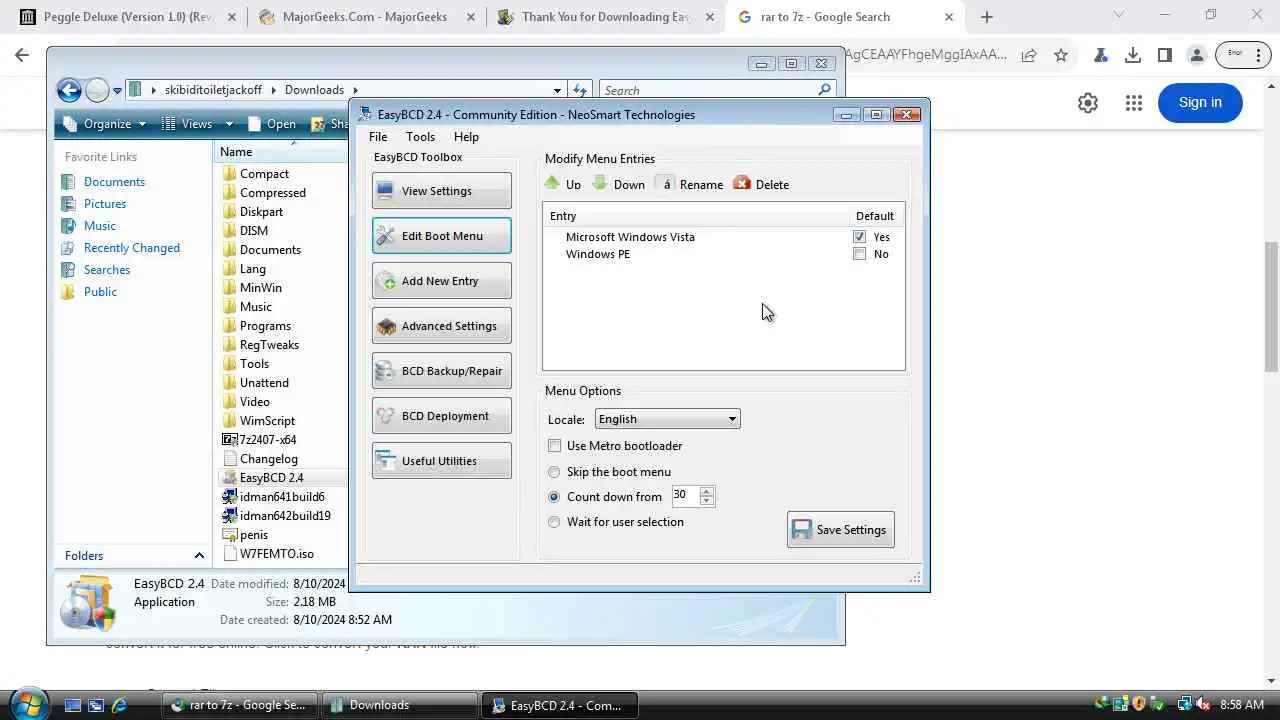The height and width of the screenshot is (720, 1280).
Task: Open Organize dropdown in Explorer toolbar
Action: [103, 124]
